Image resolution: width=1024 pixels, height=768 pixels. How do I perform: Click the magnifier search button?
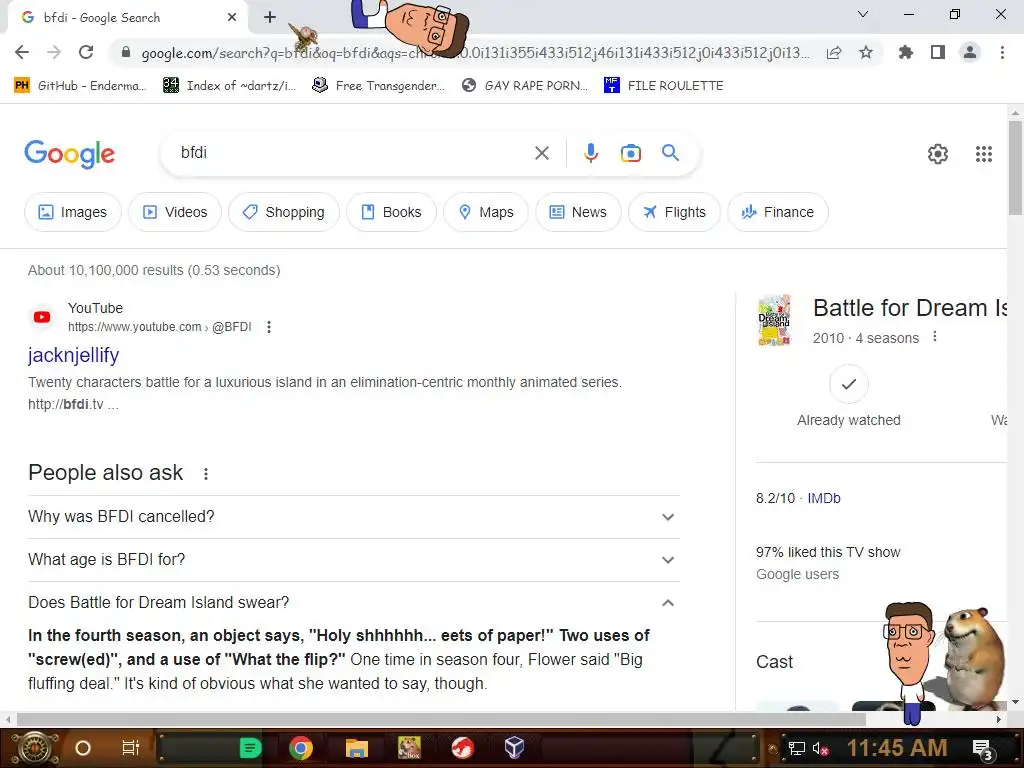tap(671, 153)
